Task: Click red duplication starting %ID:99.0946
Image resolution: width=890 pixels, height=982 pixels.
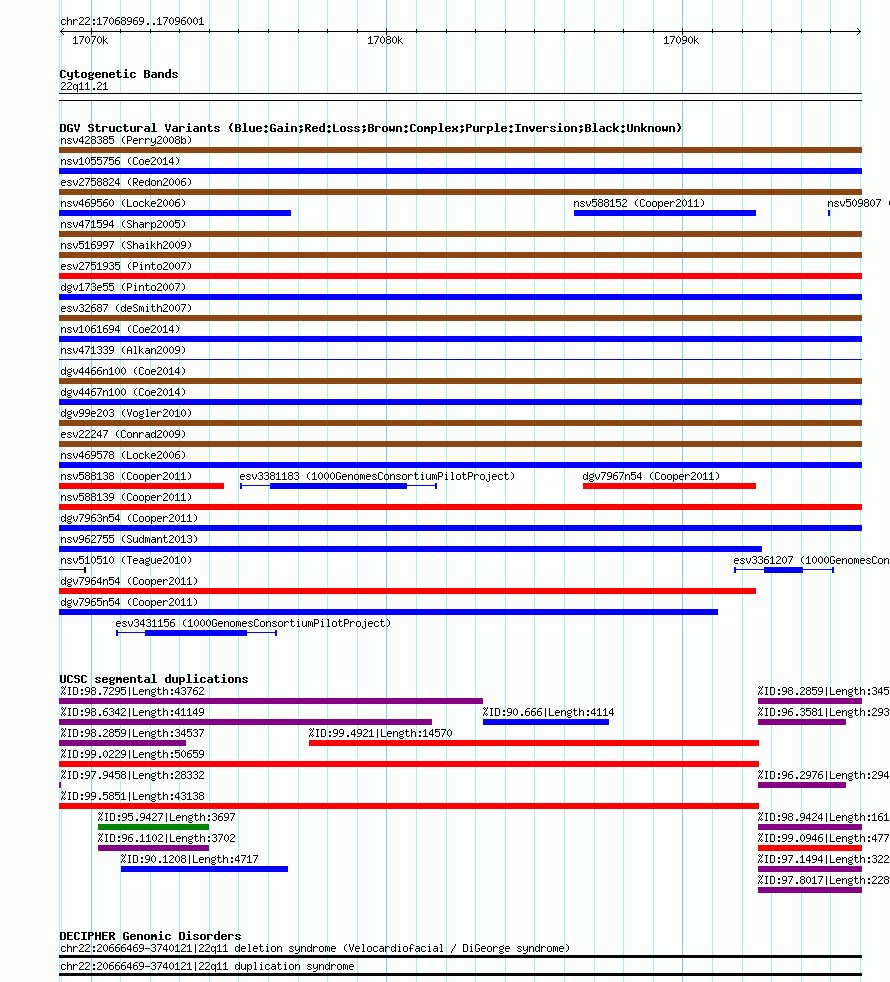Action: tap(810, 848)
